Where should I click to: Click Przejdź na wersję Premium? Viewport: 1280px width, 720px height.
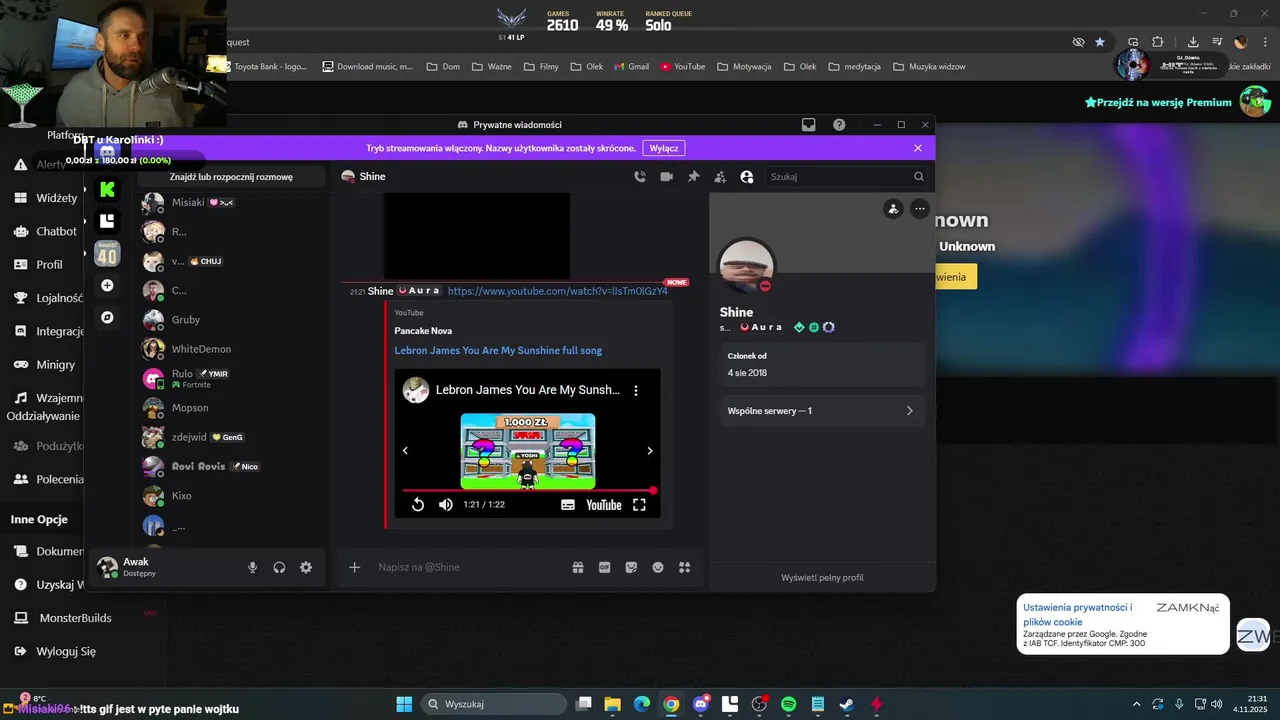(x=1158, y=102)
